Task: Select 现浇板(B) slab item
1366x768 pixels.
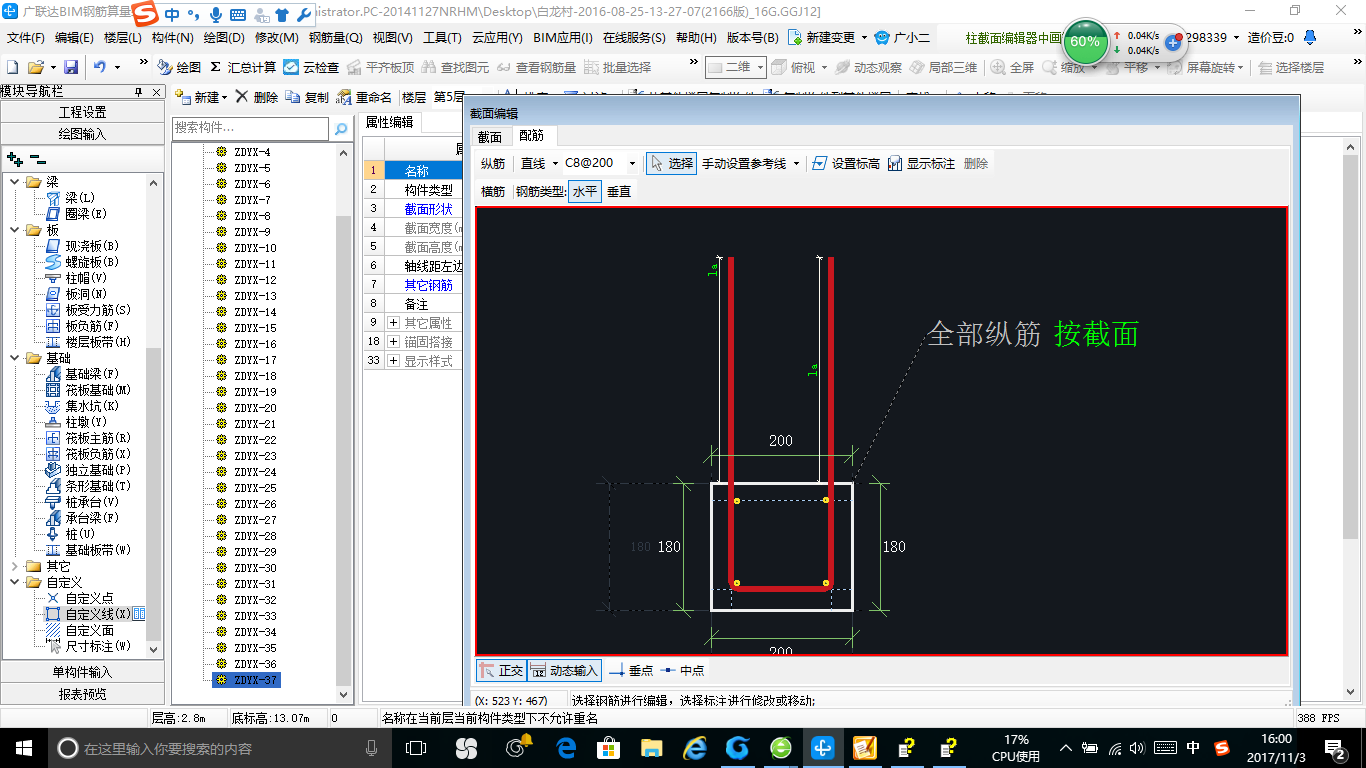Action: coord(82,246)
